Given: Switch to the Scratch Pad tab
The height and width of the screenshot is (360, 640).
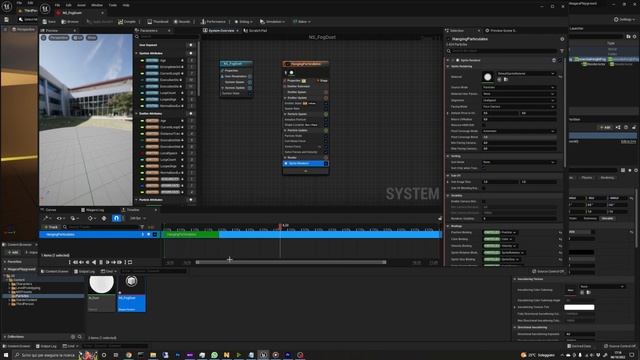Looking at the screenshot, I should click(256, 31).
